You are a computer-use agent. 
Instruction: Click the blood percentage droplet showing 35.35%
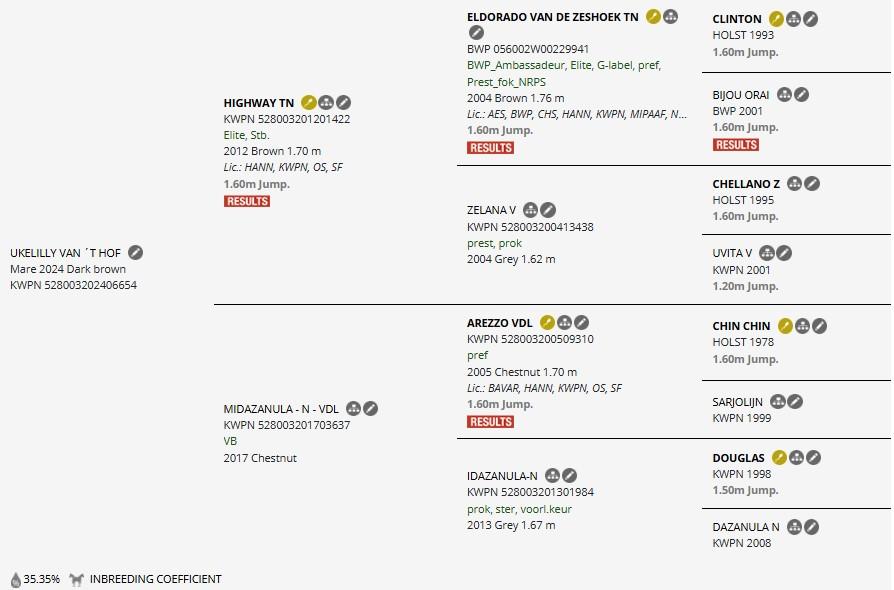coord(16,580)
